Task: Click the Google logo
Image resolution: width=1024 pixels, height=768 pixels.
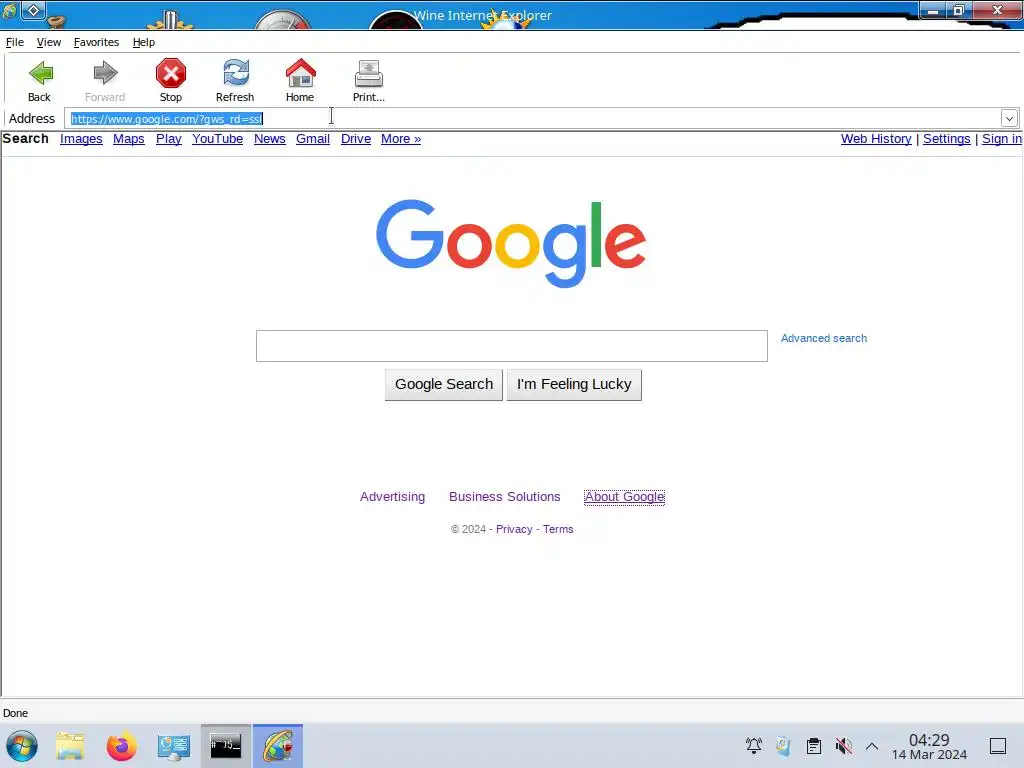Action: pyautogui.click(x=511, y=244)
